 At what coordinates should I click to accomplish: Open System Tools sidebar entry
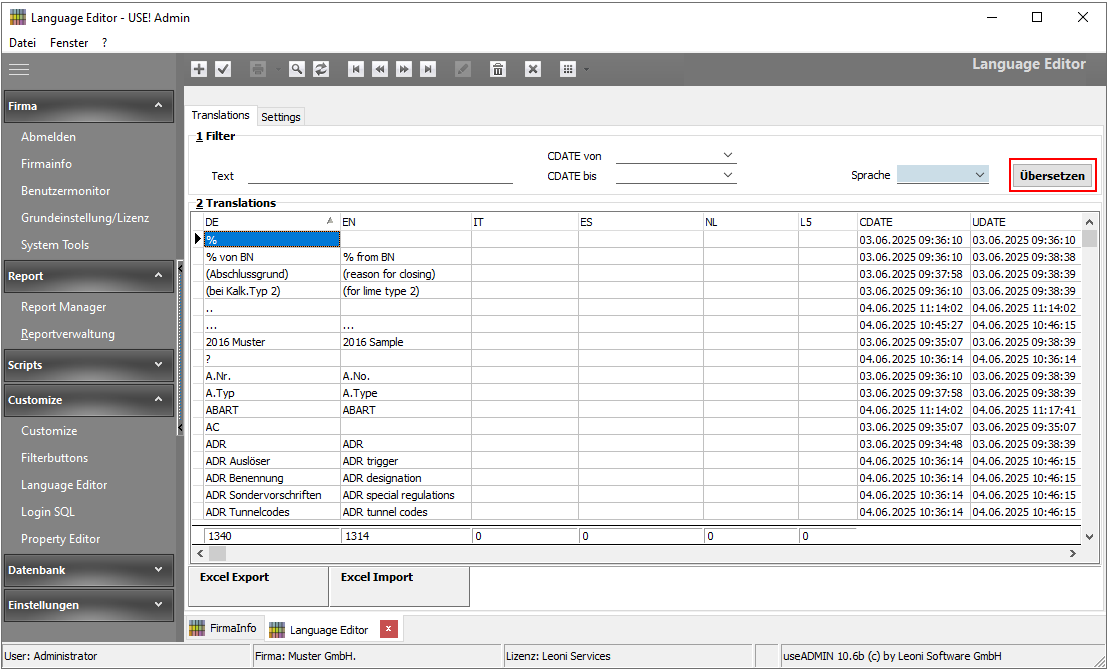click(x=55, y=245)
